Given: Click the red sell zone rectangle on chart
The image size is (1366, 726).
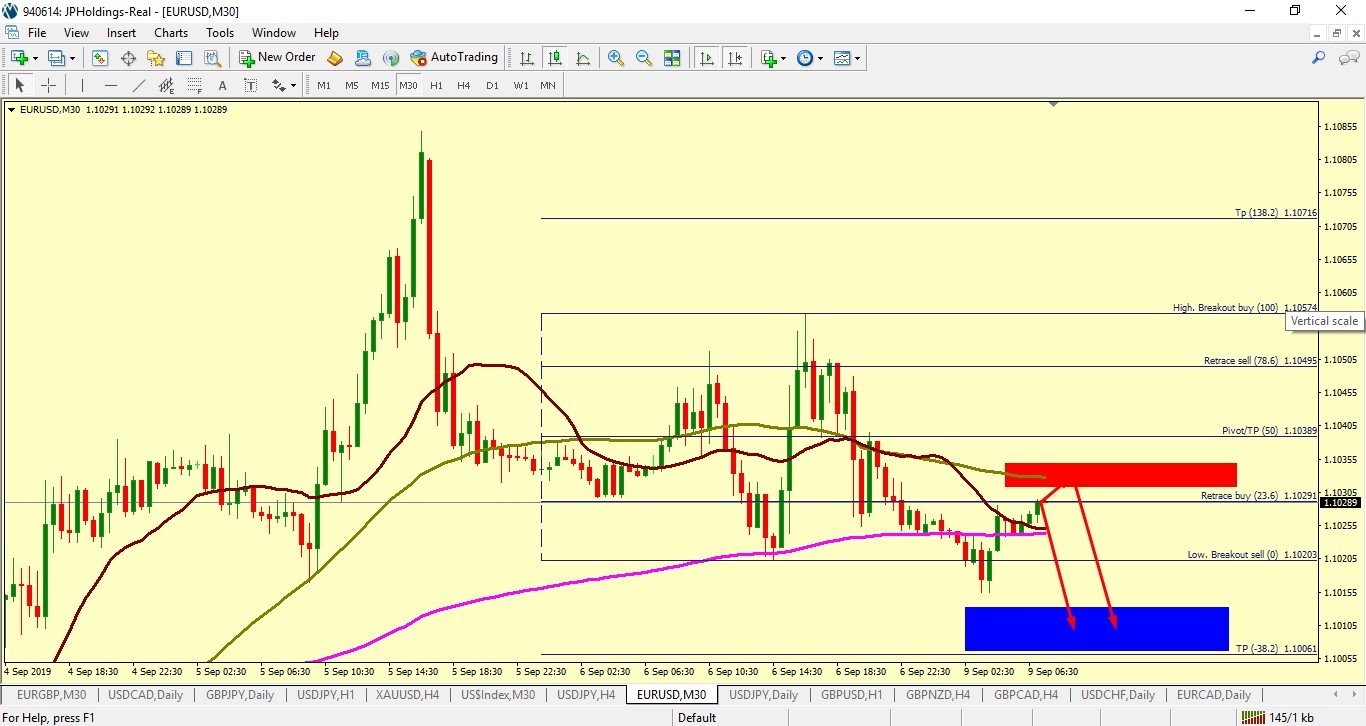Looking at the screenshot, I should pos(1120,475).
